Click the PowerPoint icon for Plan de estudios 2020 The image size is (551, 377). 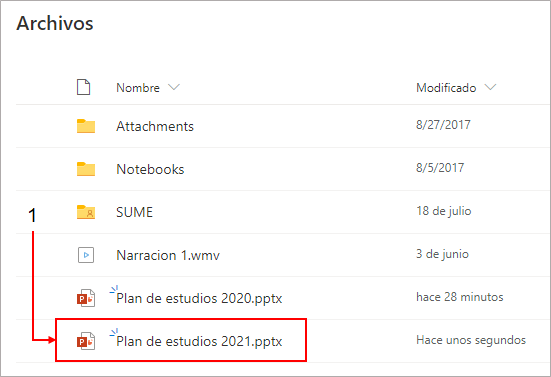(x=86, y=298)
